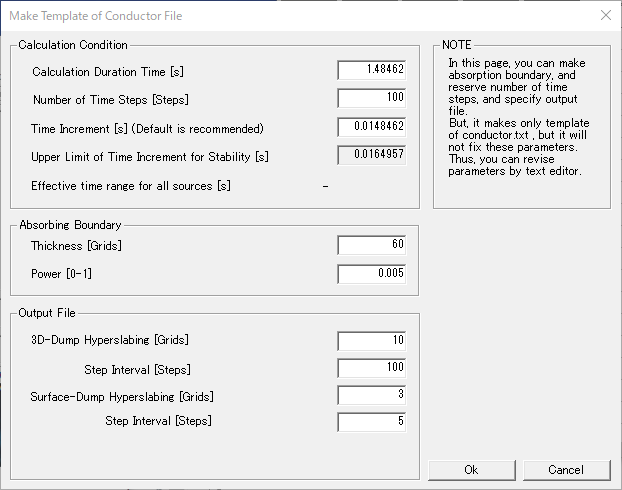This screenshot has width=622, height=490.
Task: Click the Output File group label
Action: pyautogui.click(x=47, y=313)
